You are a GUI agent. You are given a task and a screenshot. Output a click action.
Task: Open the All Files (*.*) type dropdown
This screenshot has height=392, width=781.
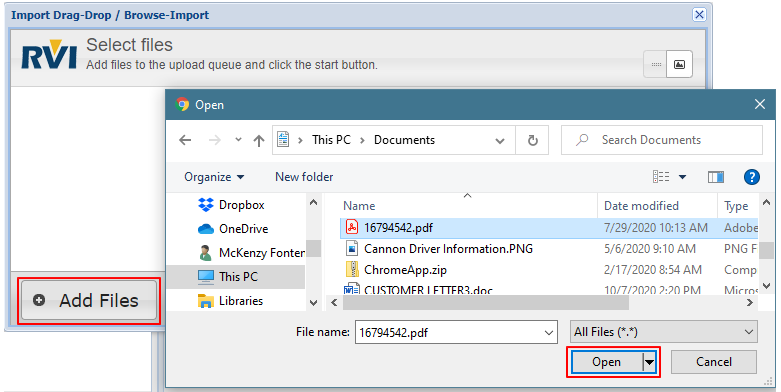tap(663, 332)
